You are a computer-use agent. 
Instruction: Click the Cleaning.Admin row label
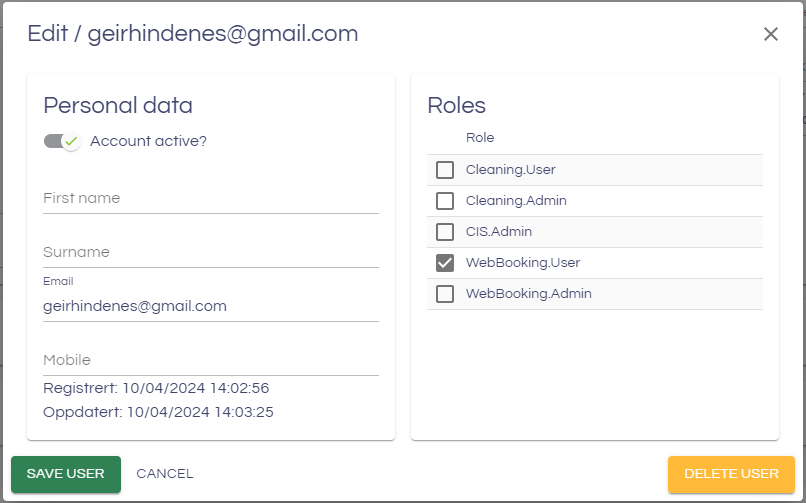pyautogui.click(x=516, y=201)
